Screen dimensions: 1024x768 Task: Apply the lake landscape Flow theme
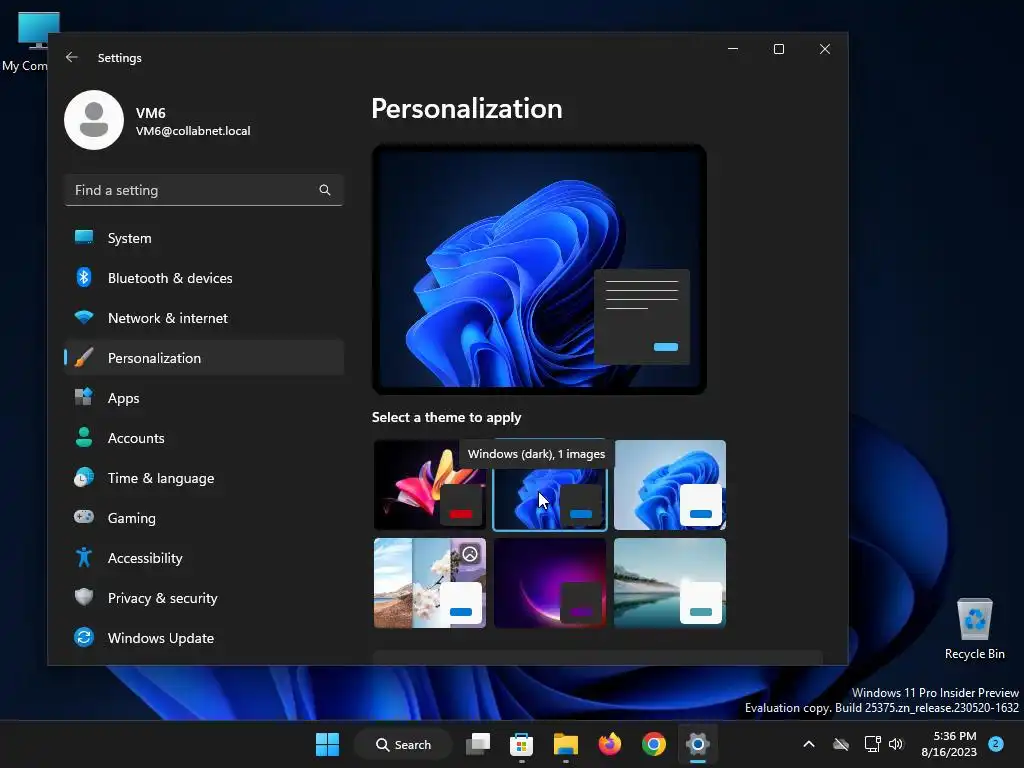coord(670,583)
